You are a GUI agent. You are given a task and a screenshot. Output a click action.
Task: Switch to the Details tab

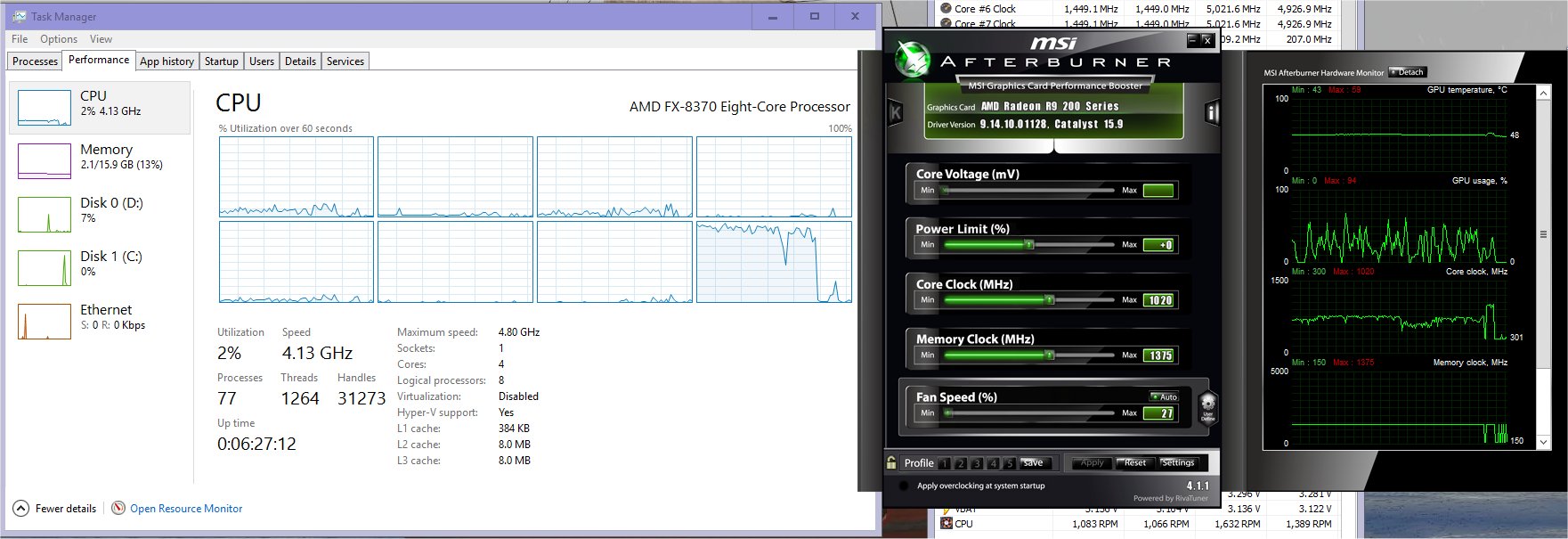tap(300, 61)
